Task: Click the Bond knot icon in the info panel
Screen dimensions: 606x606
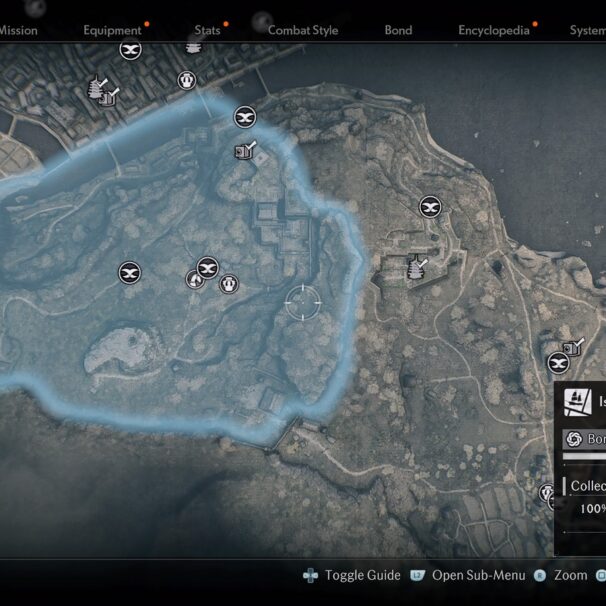Action: [x=574, y=439]
